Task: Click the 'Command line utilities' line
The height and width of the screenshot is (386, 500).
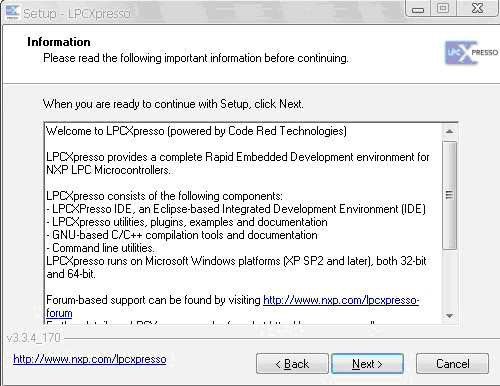Action: [x=100, y=248]
